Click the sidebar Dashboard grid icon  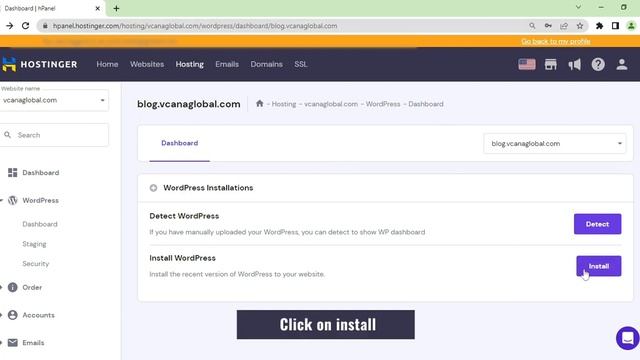tap(13, 173)
